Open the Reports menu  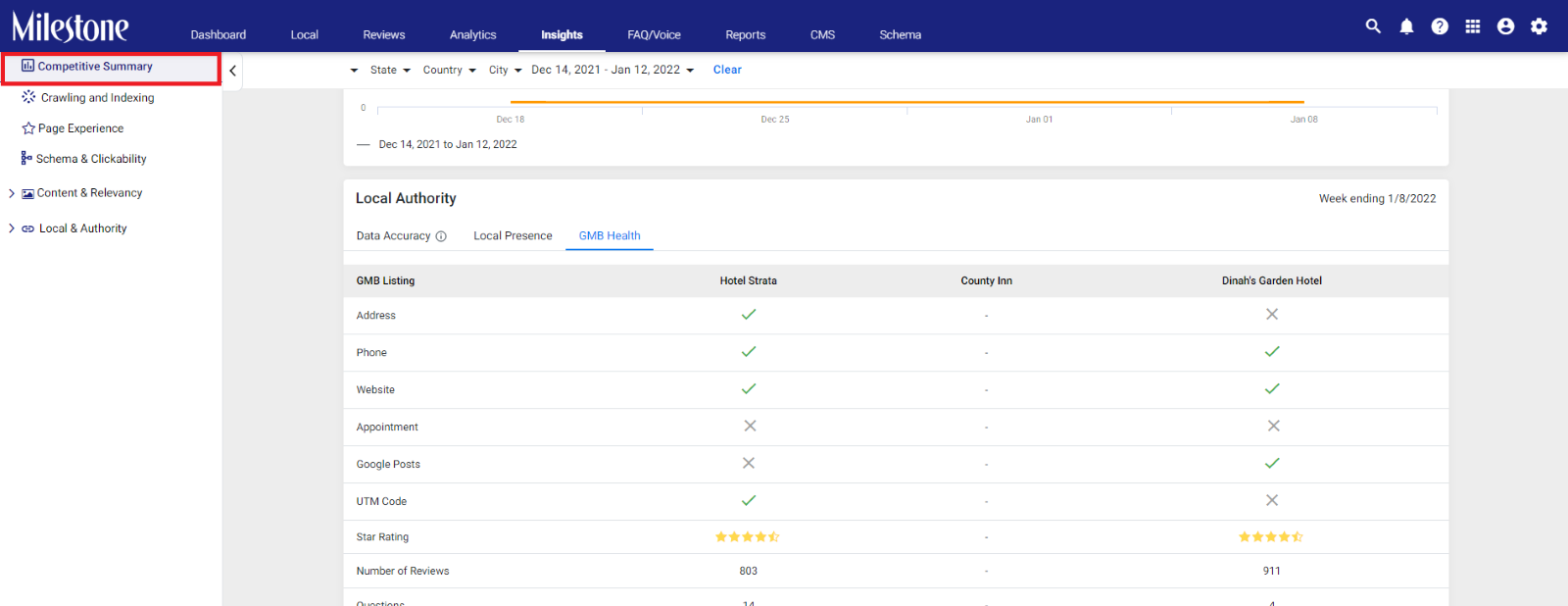(x=746, y=34)
